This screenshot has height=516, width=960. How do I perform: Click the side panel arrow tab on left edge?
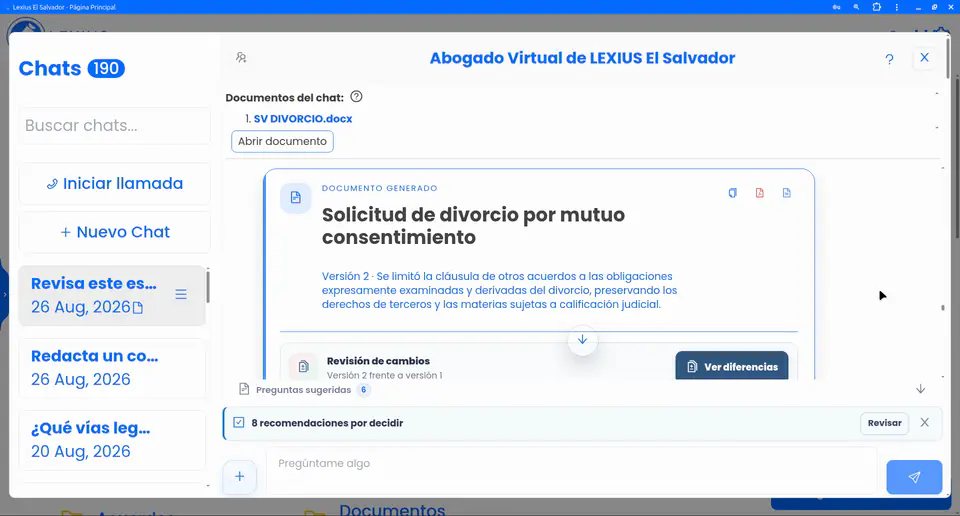tap(4, 294)
